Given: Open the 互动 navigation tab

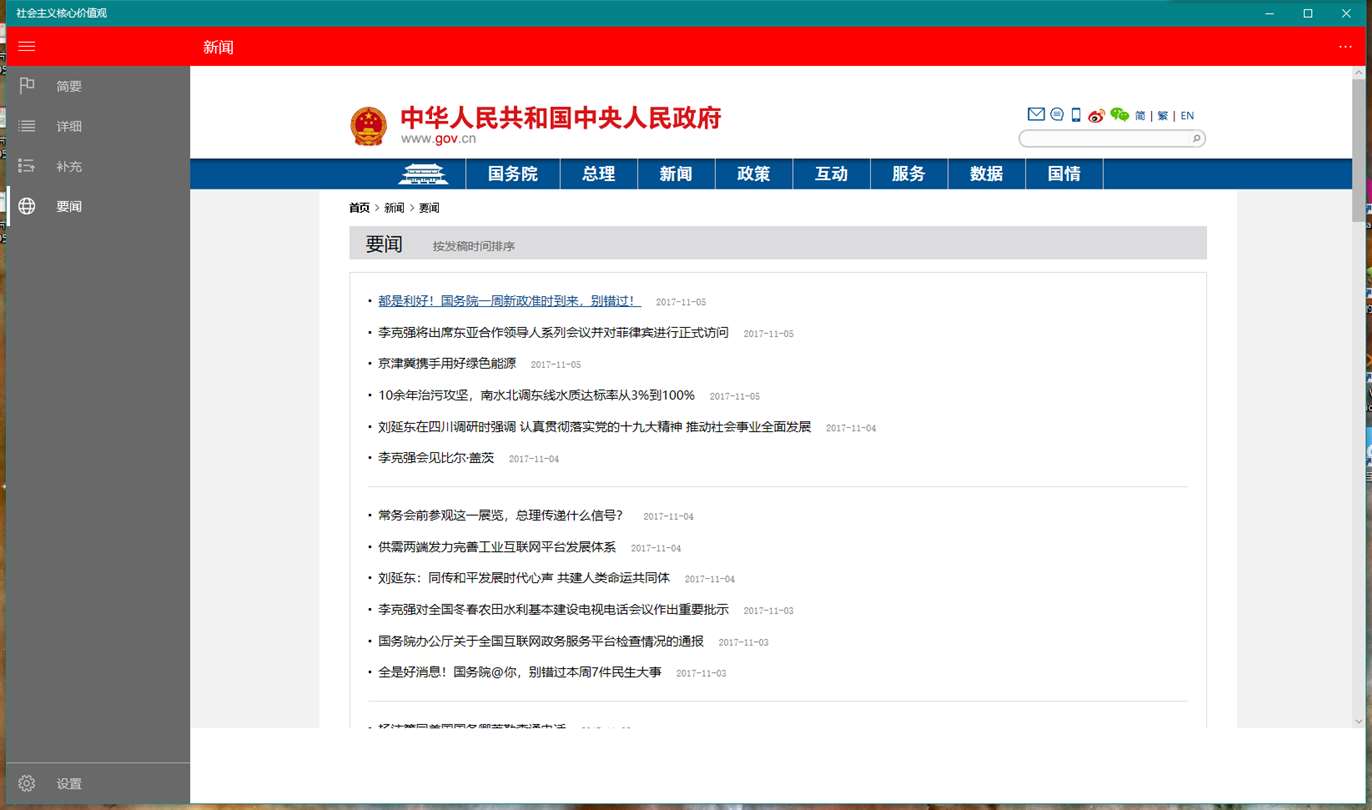Looking at the screenshot, I should (831, 174).
